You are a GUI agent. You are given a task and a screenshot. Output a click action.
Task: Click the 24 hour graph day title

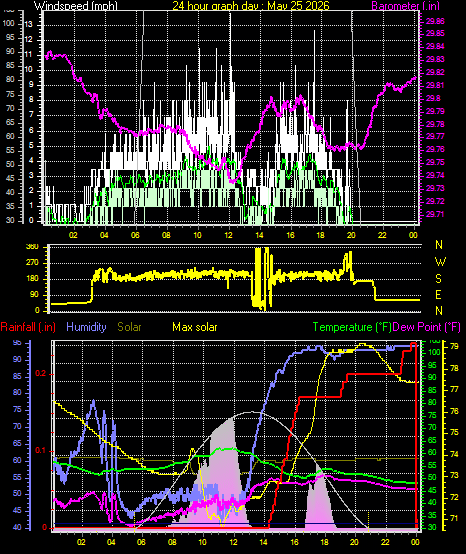(251, 5)
